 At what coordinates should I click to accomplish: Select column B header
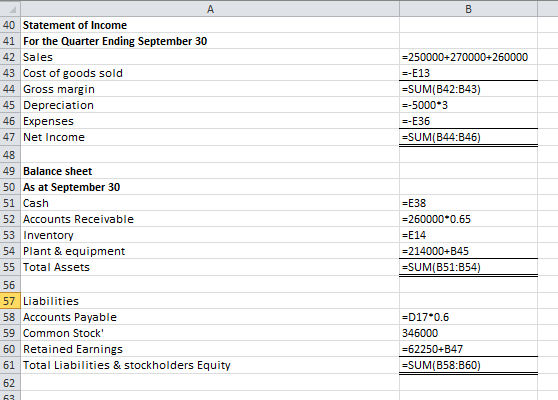(468, 9)
